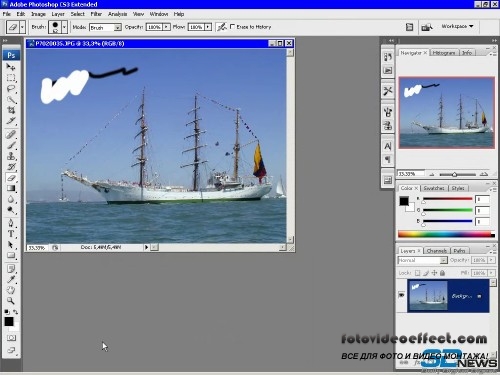Switch to the Channels tab
Screen dimensions: 500x375
point(436,251)
